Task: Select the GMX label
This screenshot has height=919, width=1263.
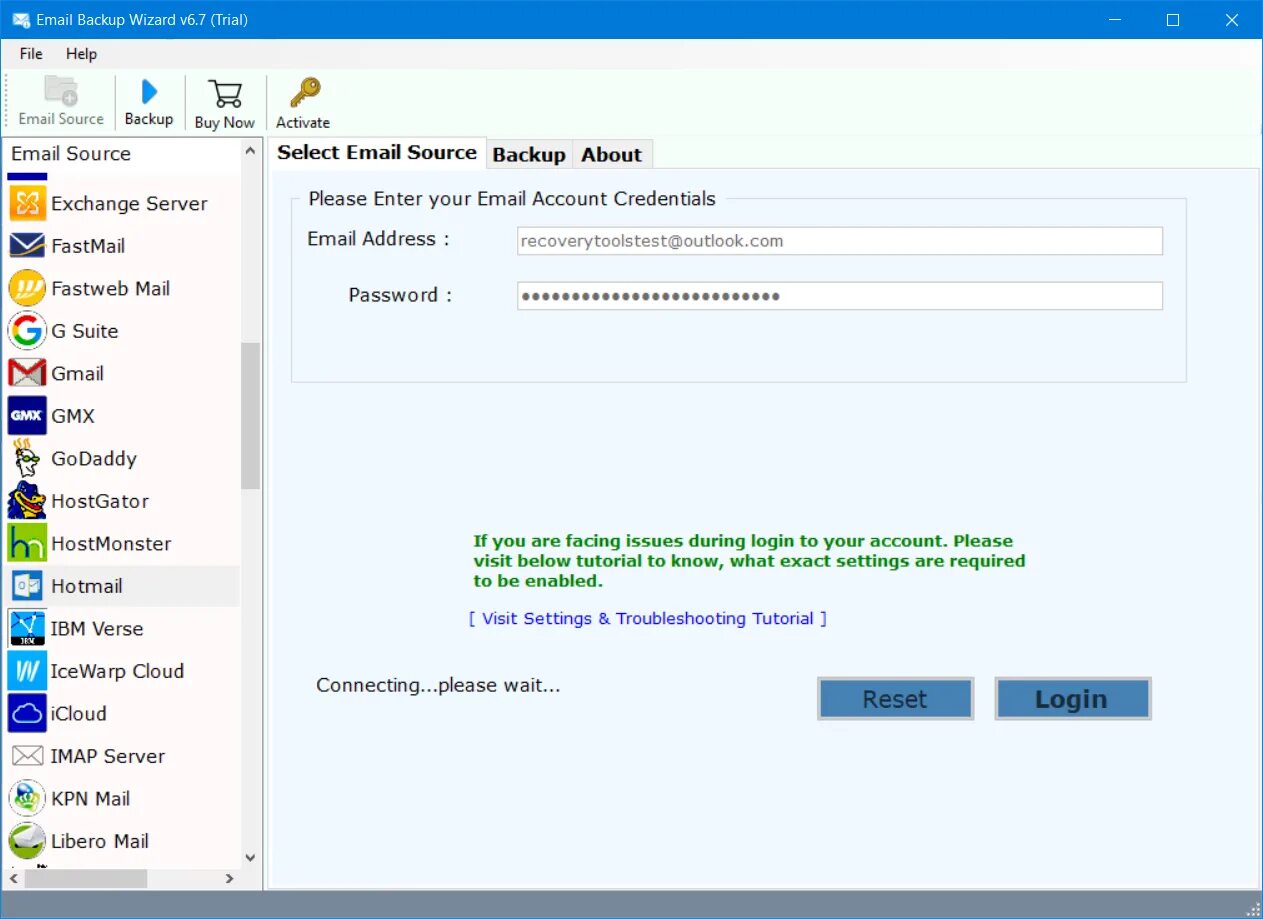Action: 73,416
